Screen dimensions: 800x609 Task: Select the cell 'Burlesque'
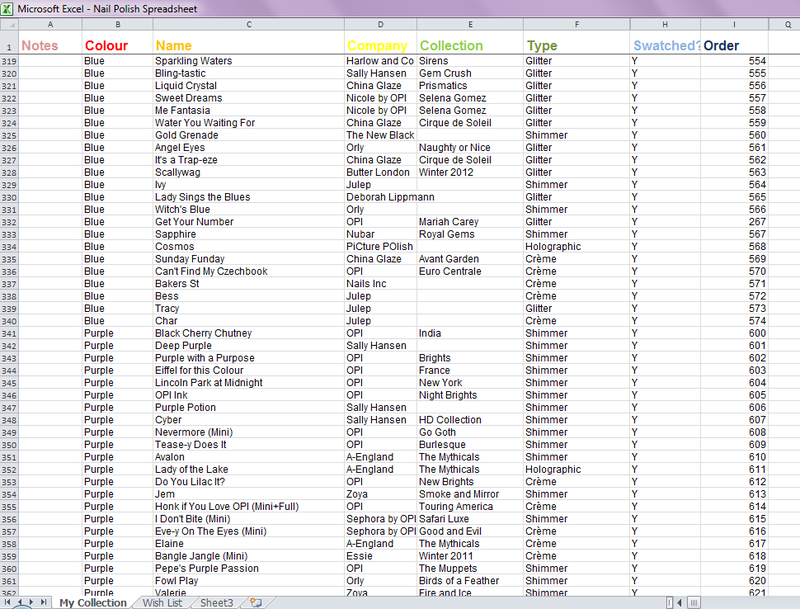click(470, 445)
